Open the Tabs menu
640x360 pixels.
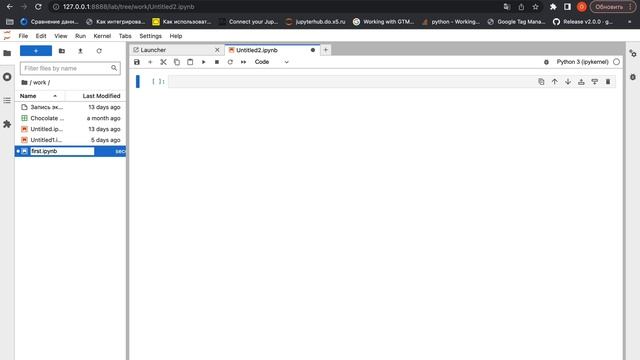coord(125,36)
